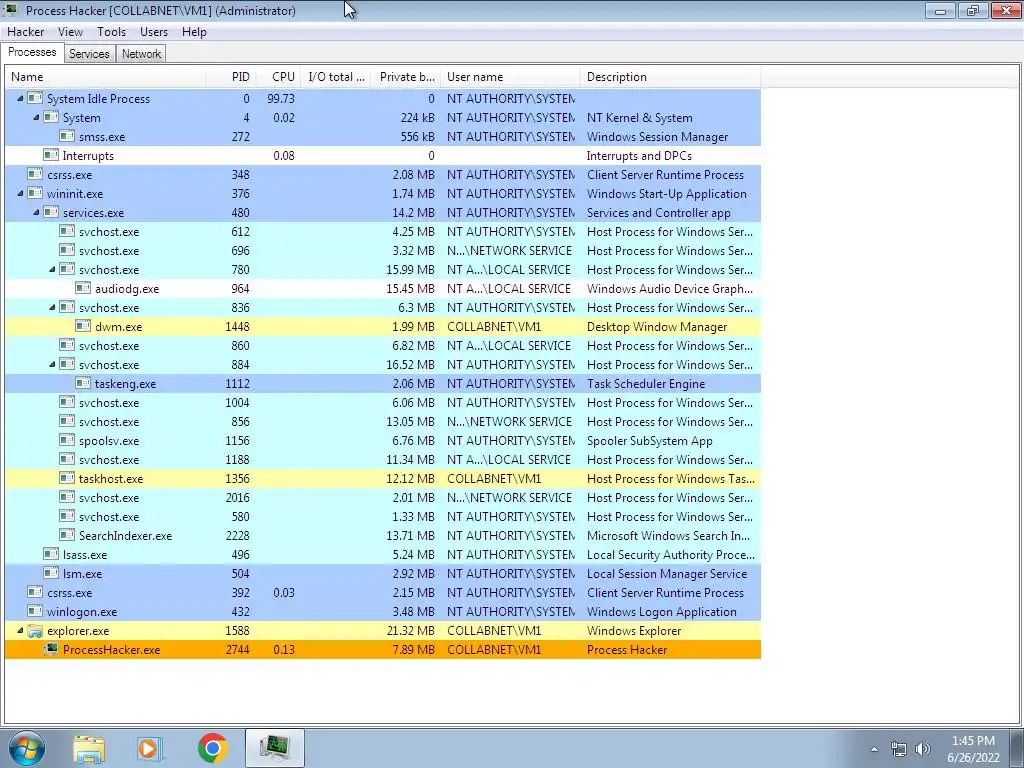Viewport: 1024px width, 768px height.
Task: Click Task Scheduler Engine description
Action: click(646, 384)
